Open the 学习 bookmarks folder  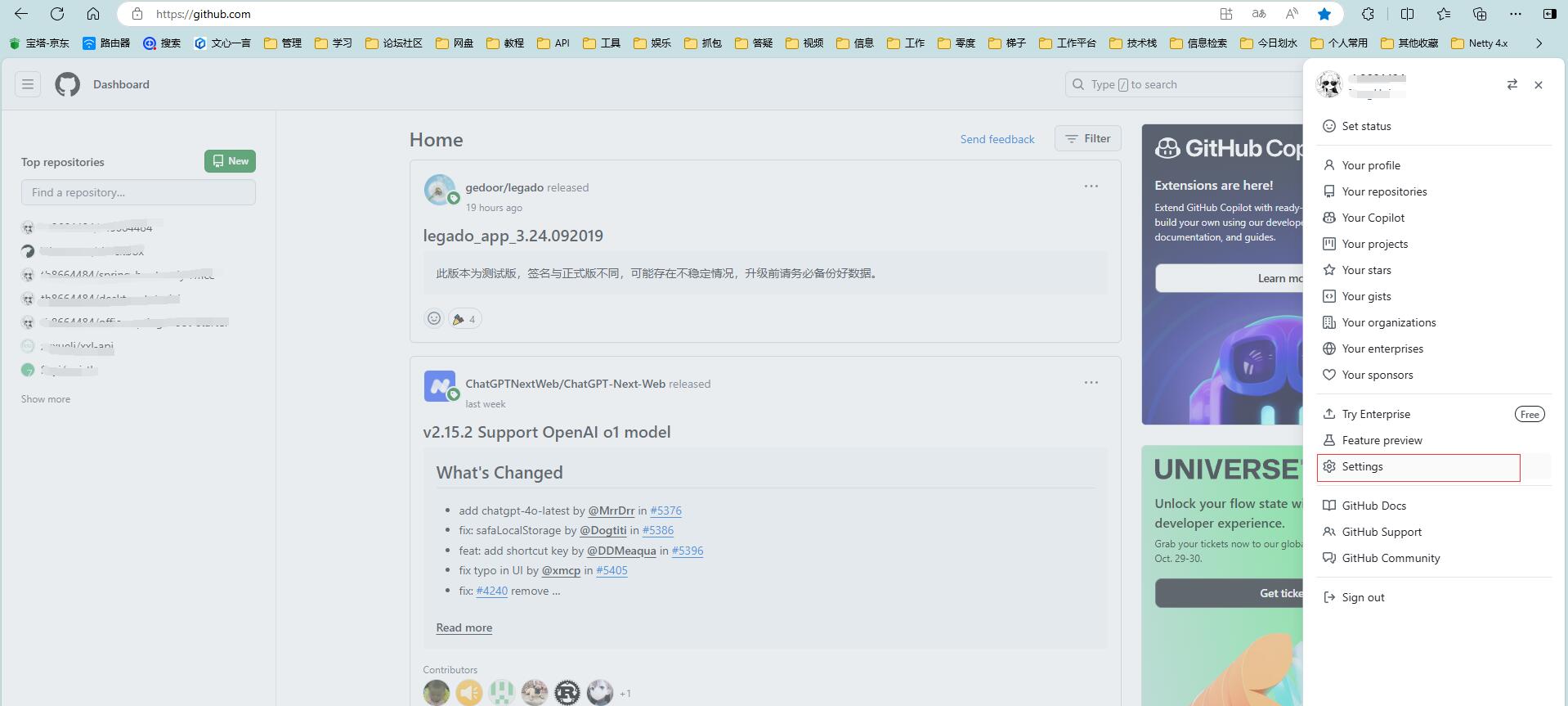334,43
